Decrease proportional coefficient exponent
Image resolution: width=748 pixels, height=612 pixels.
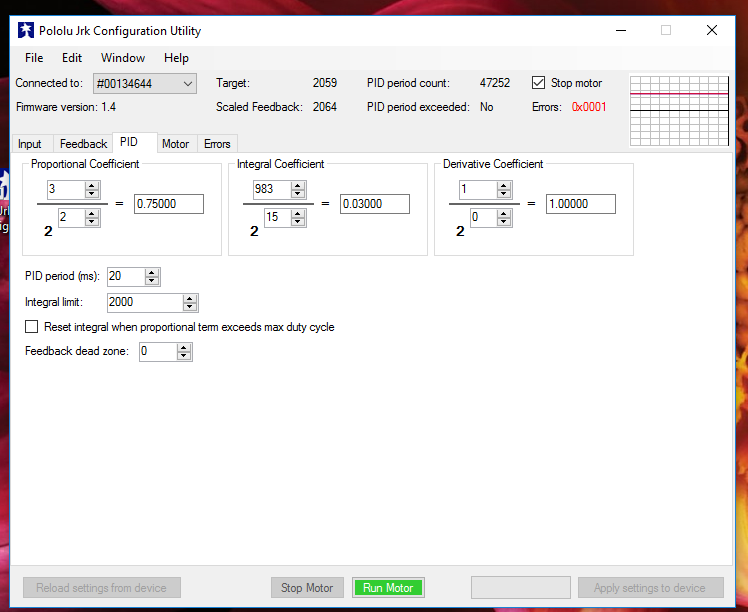(92, 222)
